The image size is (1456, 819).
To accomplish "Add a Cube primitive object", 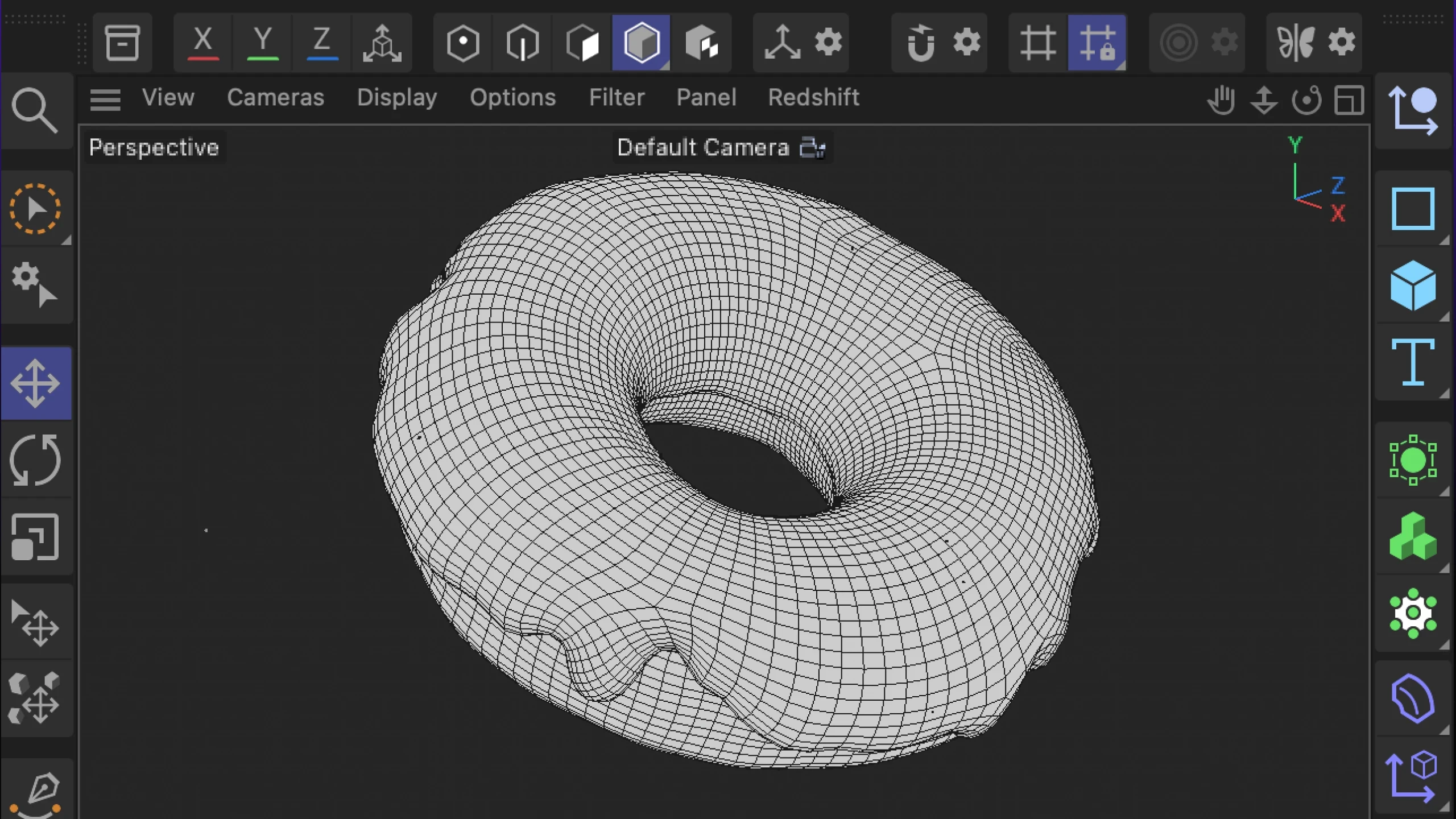I will [1413, 286].
